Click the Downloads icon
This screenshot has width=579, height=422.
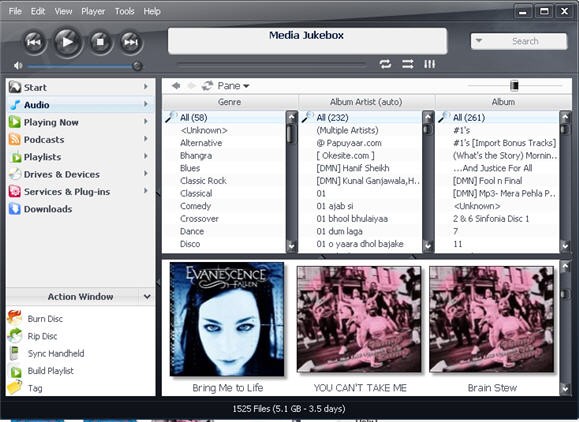[x=15, y=209]
